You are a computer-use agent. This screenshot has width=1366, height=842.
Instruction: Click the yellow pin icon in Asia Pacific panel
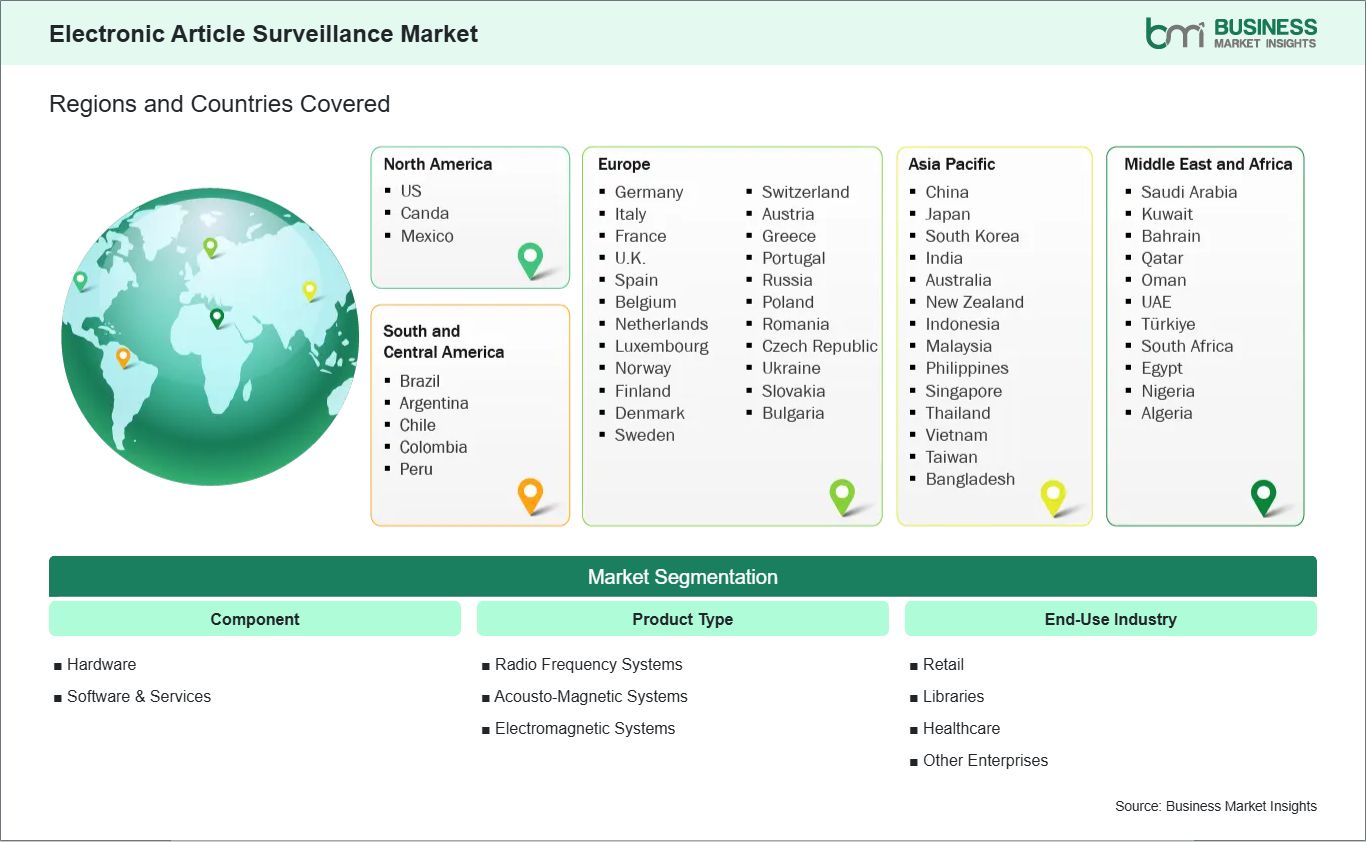point(1053,496)
